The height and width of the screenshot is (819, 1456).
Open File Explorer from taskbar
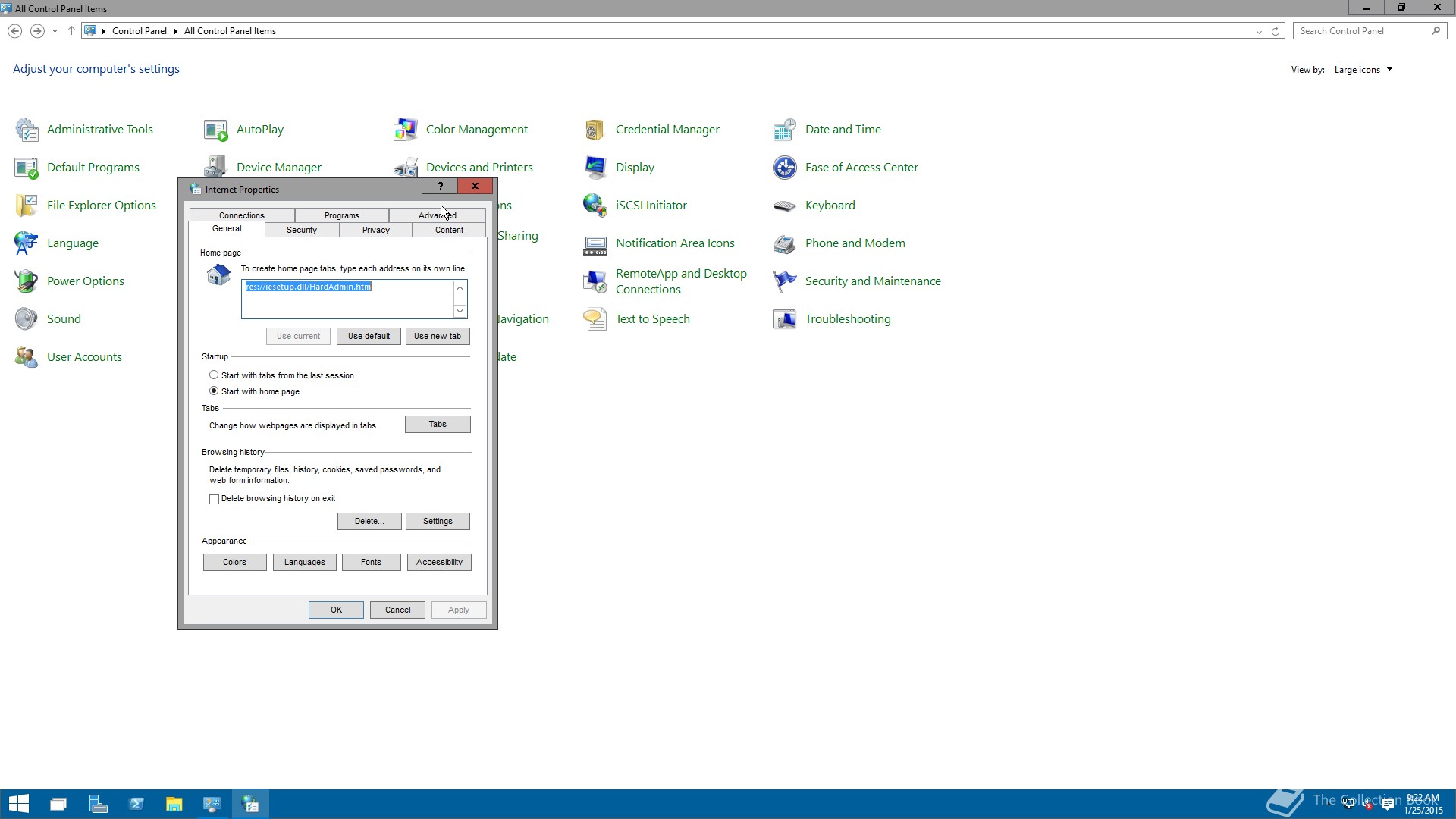click(174, 804)
